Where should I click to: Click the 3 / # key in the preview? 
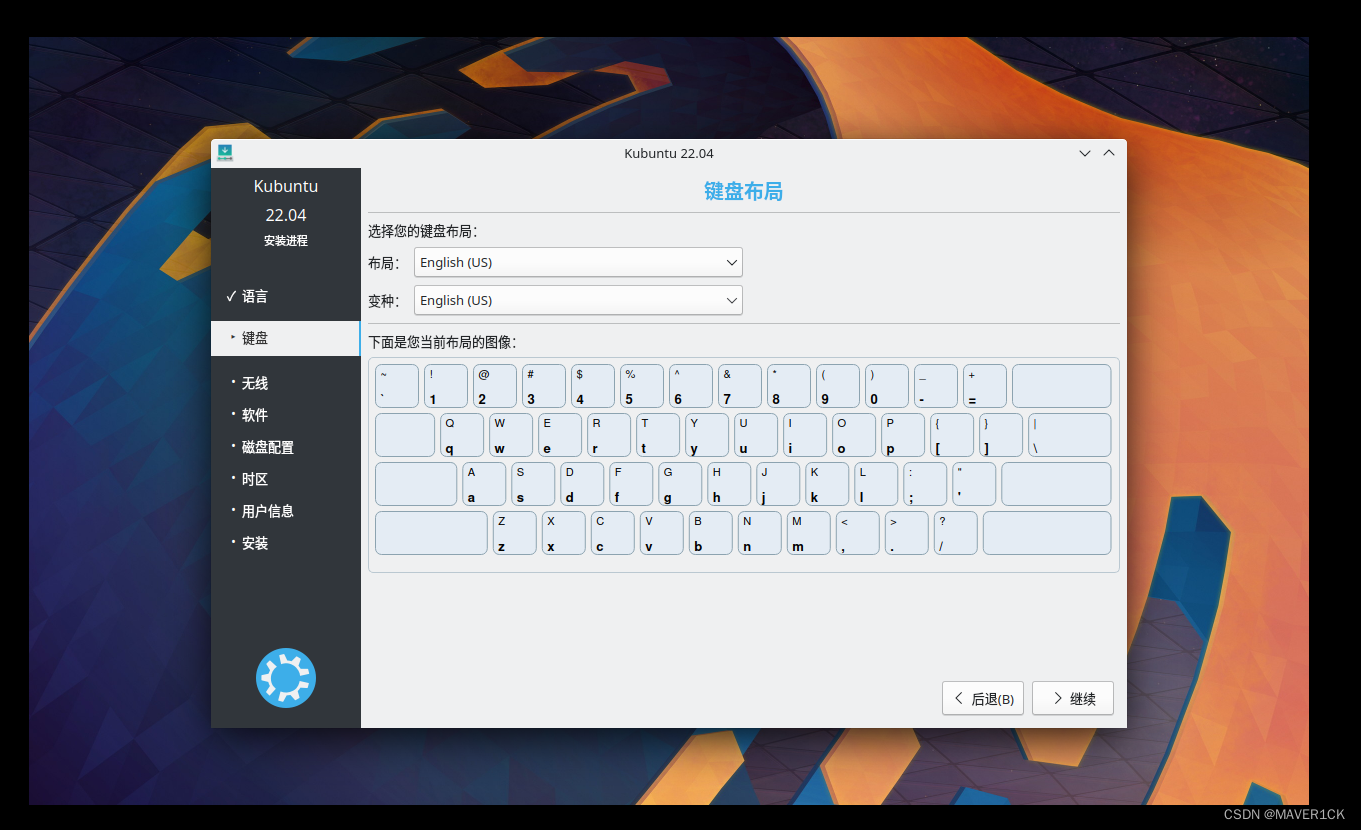tap(544, 386)
